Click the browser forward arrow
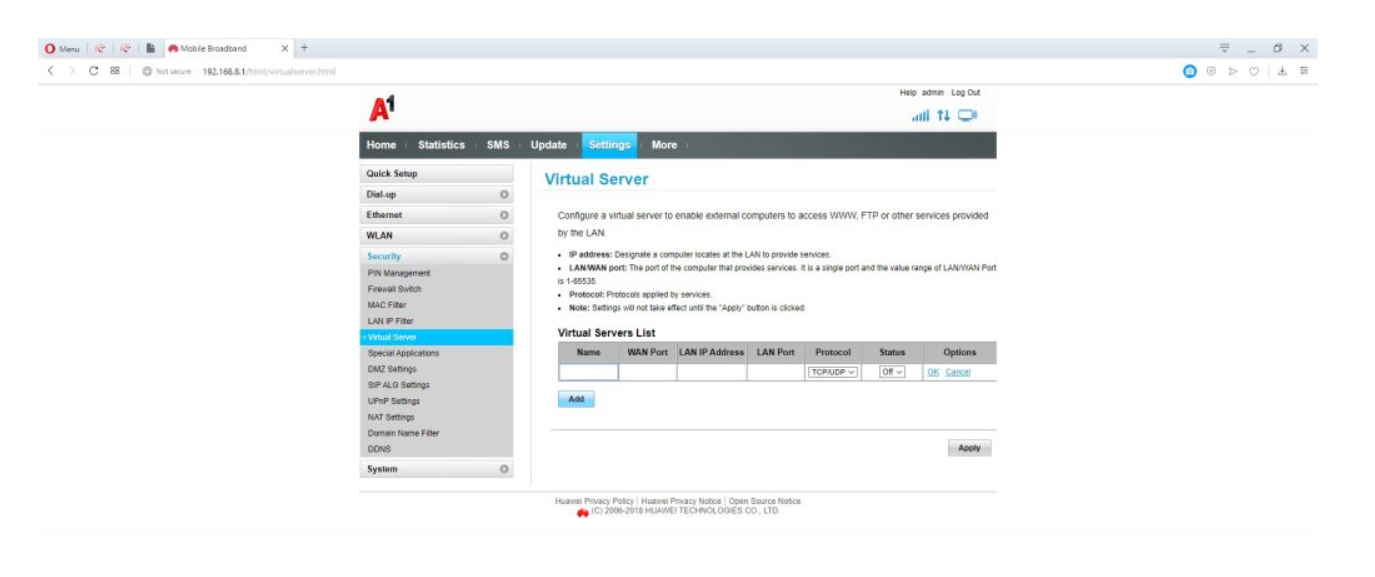 pyautogui.click(x=71, y=71)
